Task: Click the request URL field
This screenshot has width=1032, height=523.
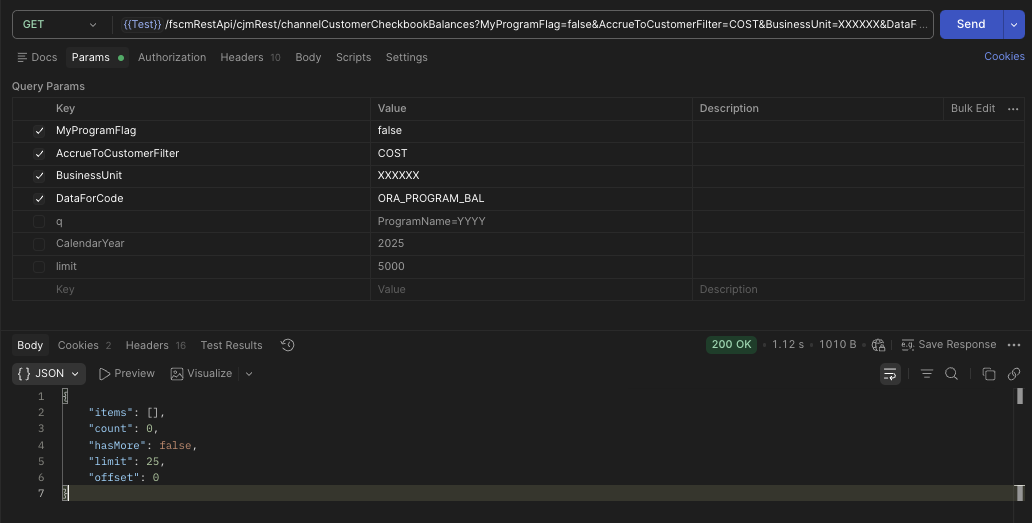Action: click(523, 24)
